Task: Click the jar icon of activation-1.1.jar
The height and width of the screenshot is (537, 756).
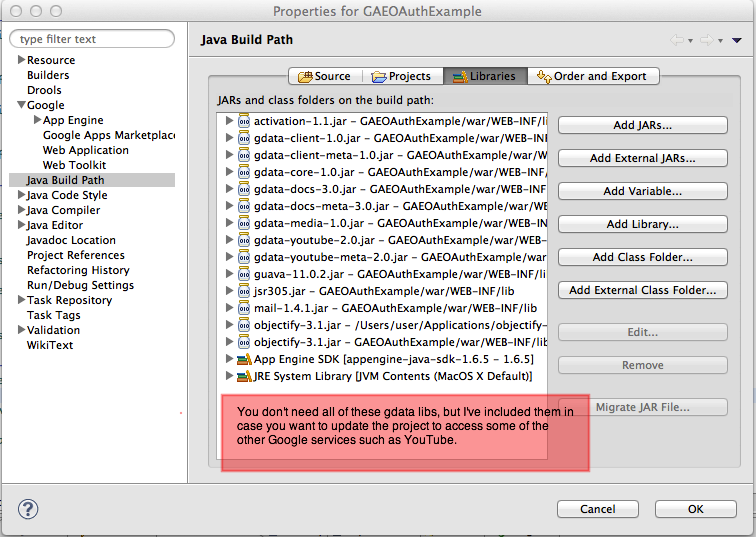Action: [x=244, y=121]
